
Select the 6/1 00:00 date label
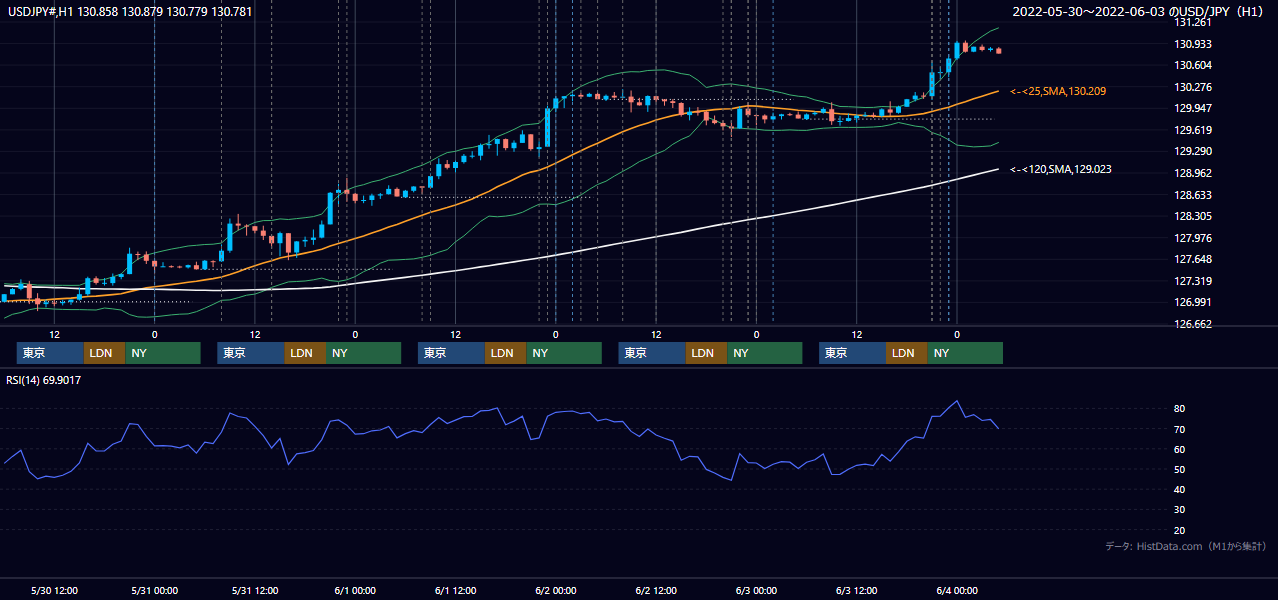coord(355,590)
